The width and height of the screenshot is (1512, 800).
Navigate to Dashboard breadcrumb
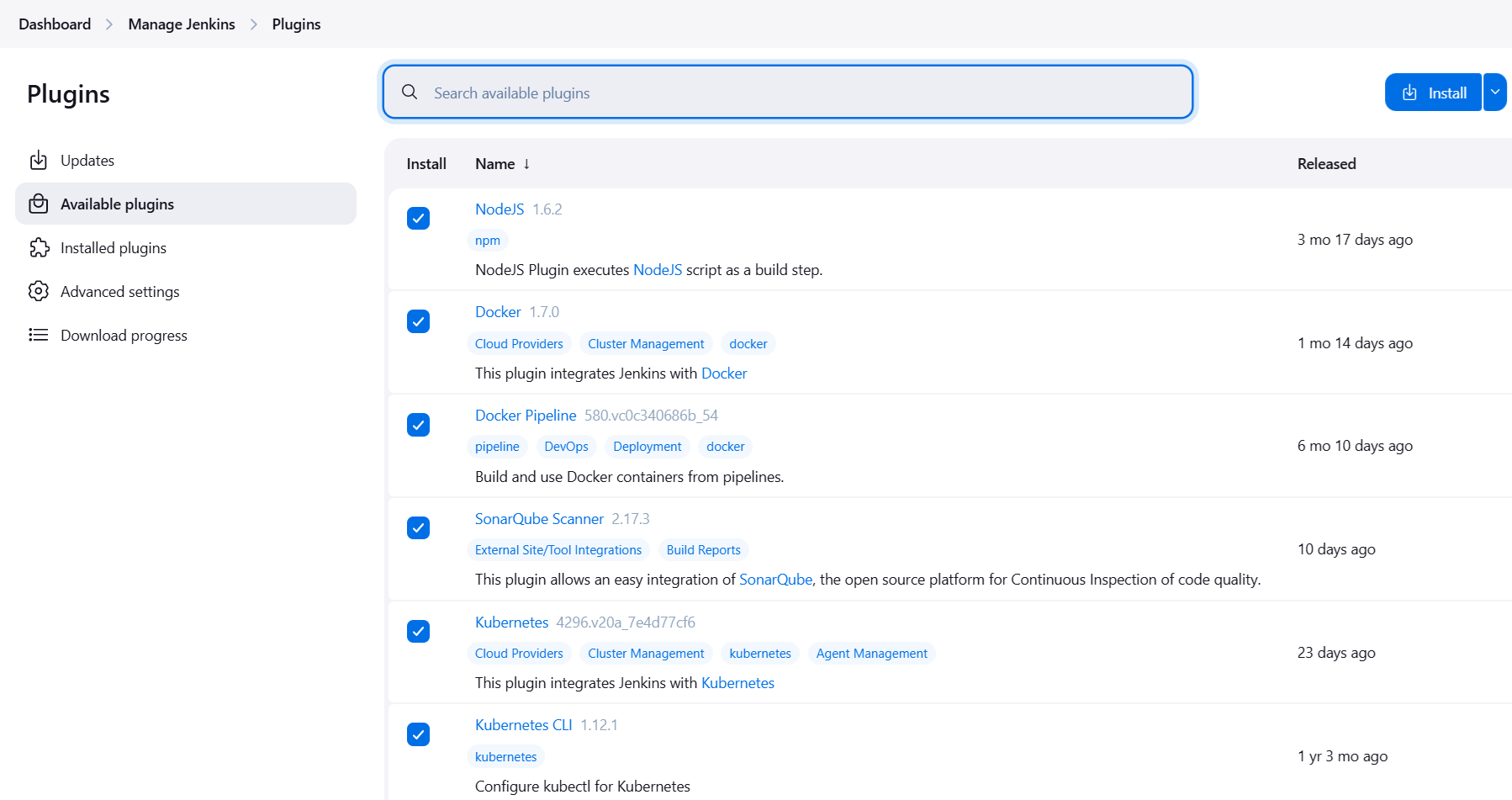[55, 24]
